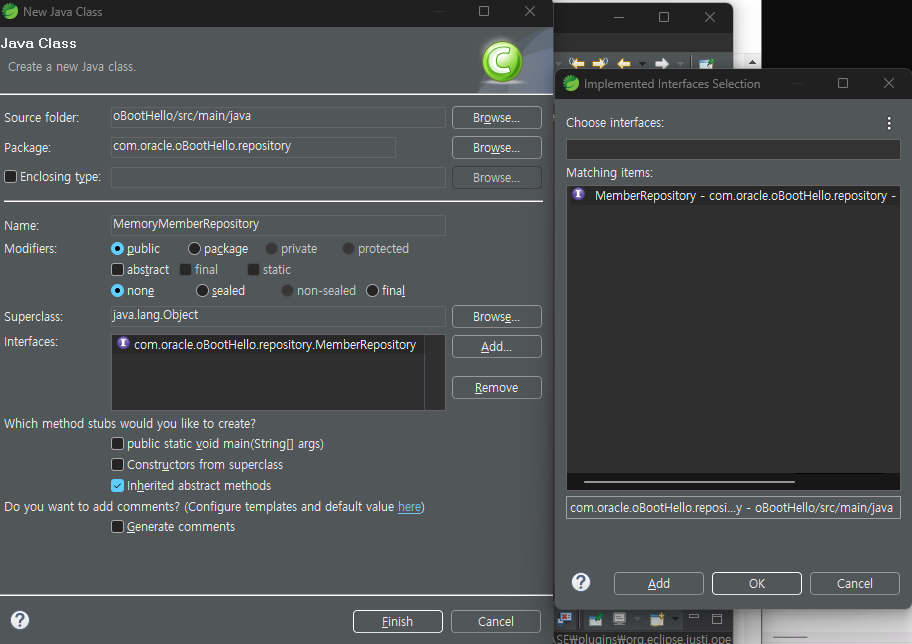Click the help icon in New Java Class dialog
Image resolution: width=912 pixels, height=644 pixels.
(20, 620)
